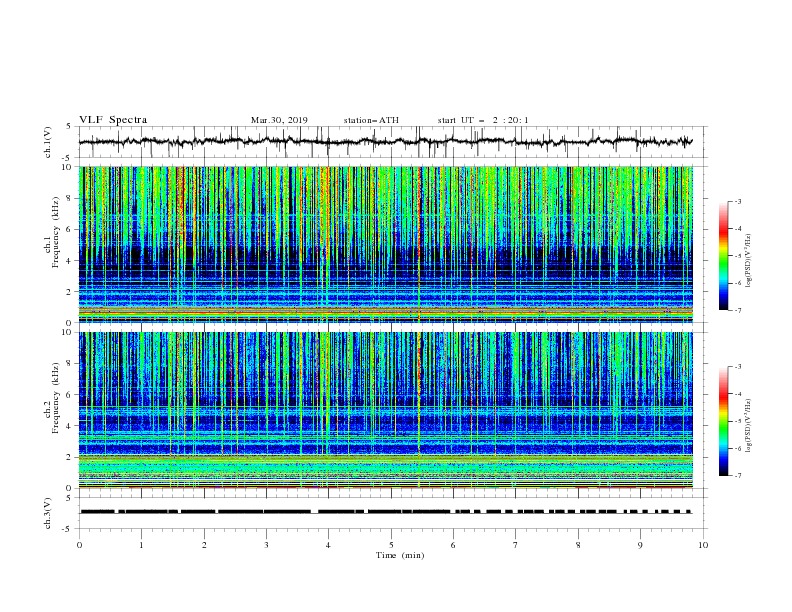792x612 pixels.
Task: Click the time axis tick label "6"
Action: [x=453, y=545]
